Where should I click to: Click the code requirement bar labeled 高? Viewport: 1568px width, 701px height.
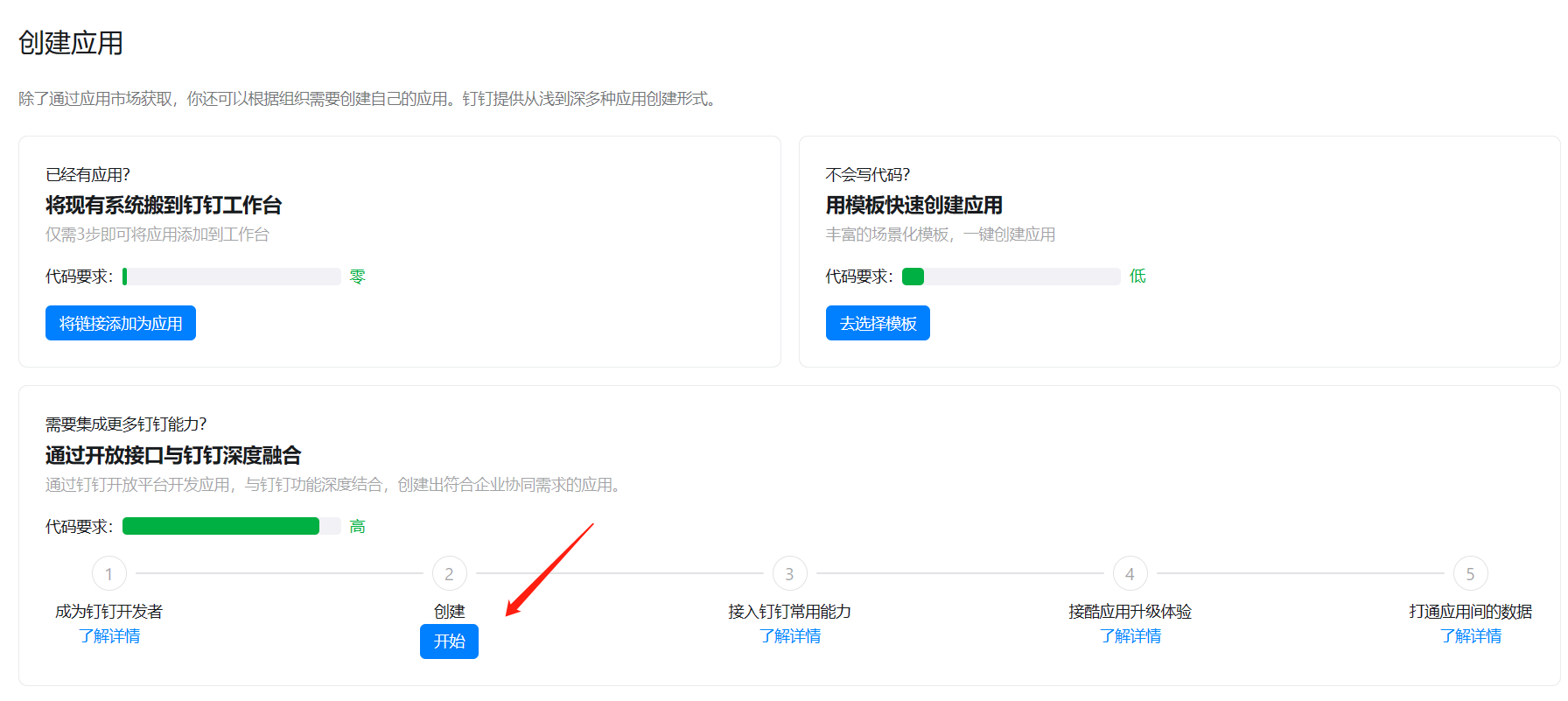click(232, 526)
